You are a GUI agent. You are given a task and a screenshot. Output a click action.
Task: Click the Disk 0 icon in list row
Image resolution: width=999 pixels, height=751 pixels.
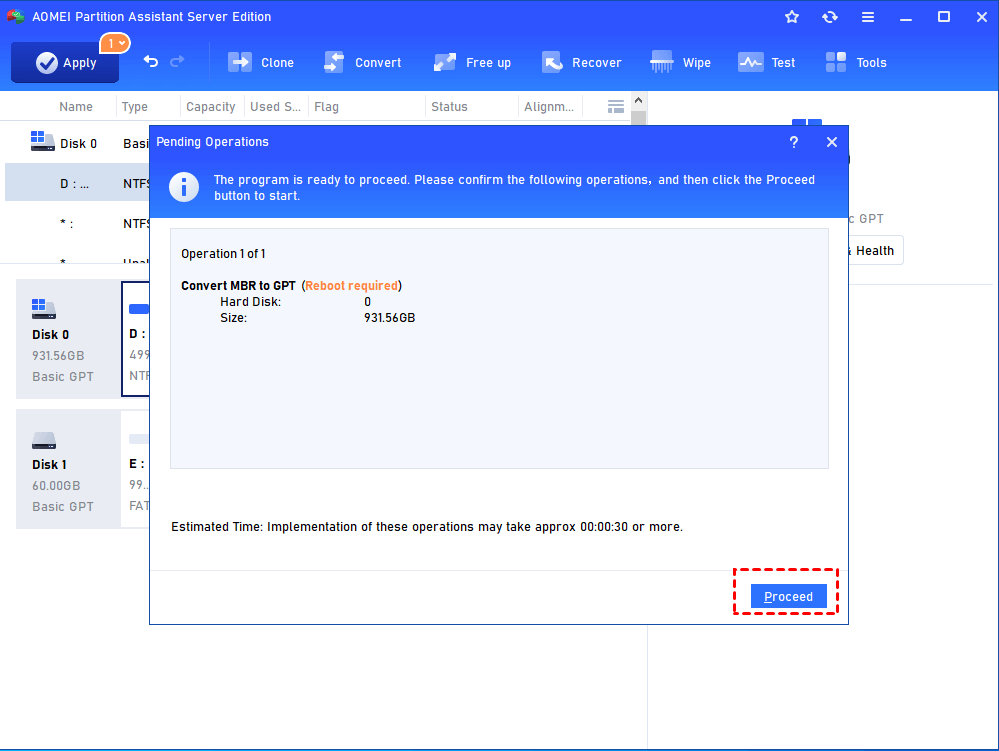click(43, 141)
